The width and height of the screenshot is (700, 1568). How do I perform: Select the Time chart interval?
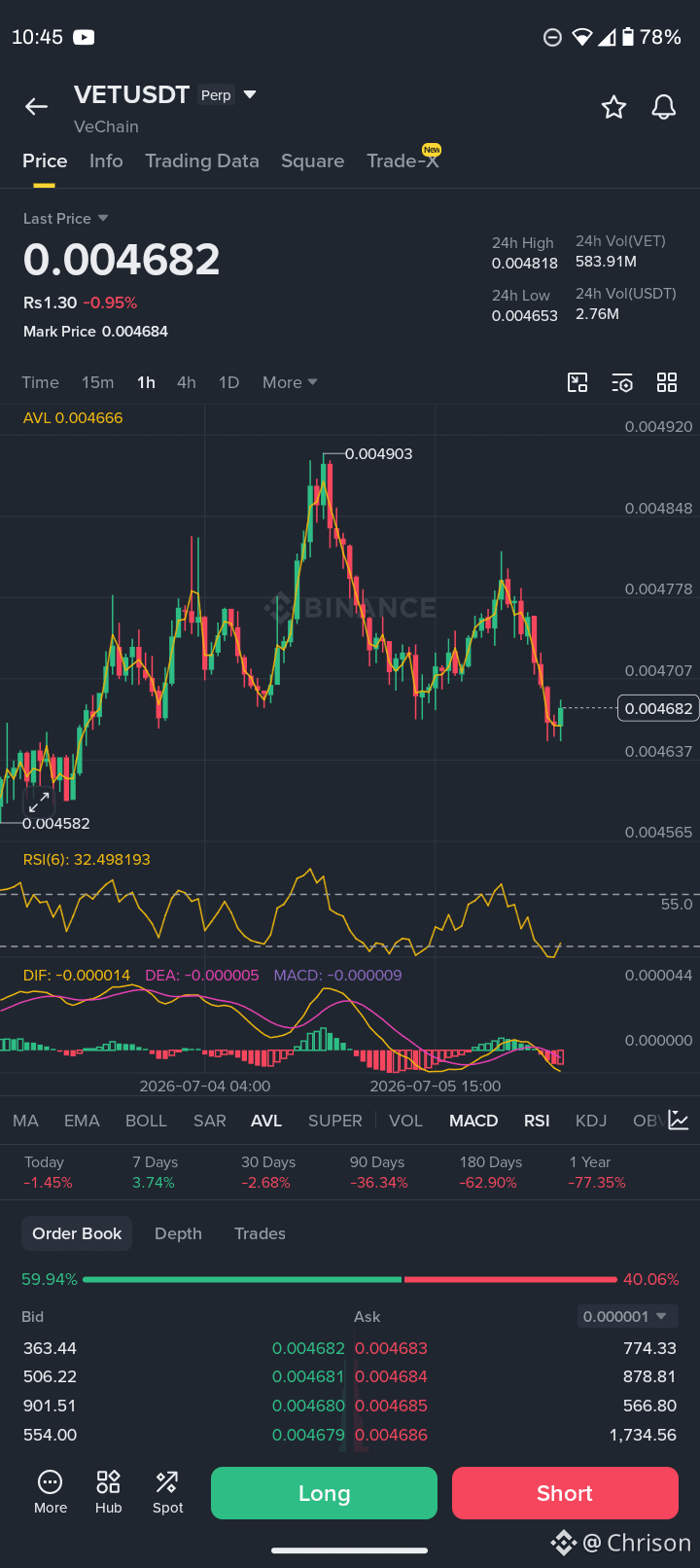tap(41, 382)
